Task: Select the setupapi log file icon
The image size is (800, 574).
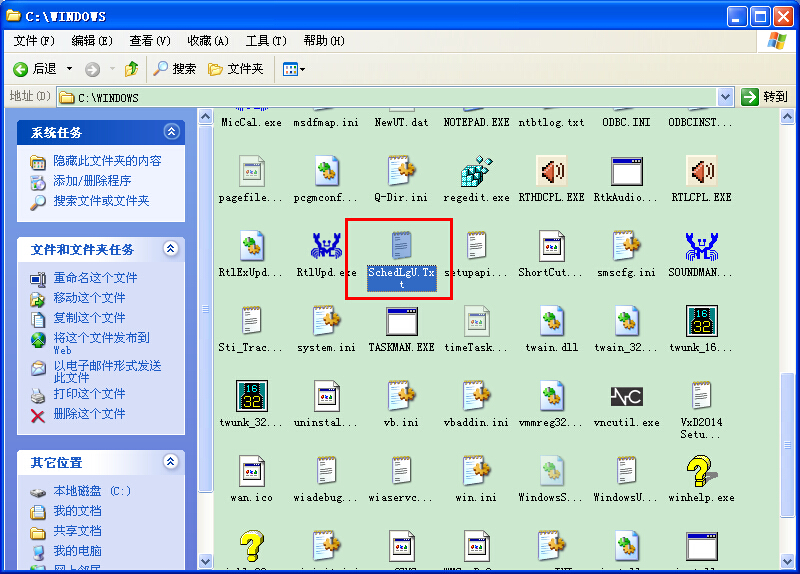Action: coord(477,246)
